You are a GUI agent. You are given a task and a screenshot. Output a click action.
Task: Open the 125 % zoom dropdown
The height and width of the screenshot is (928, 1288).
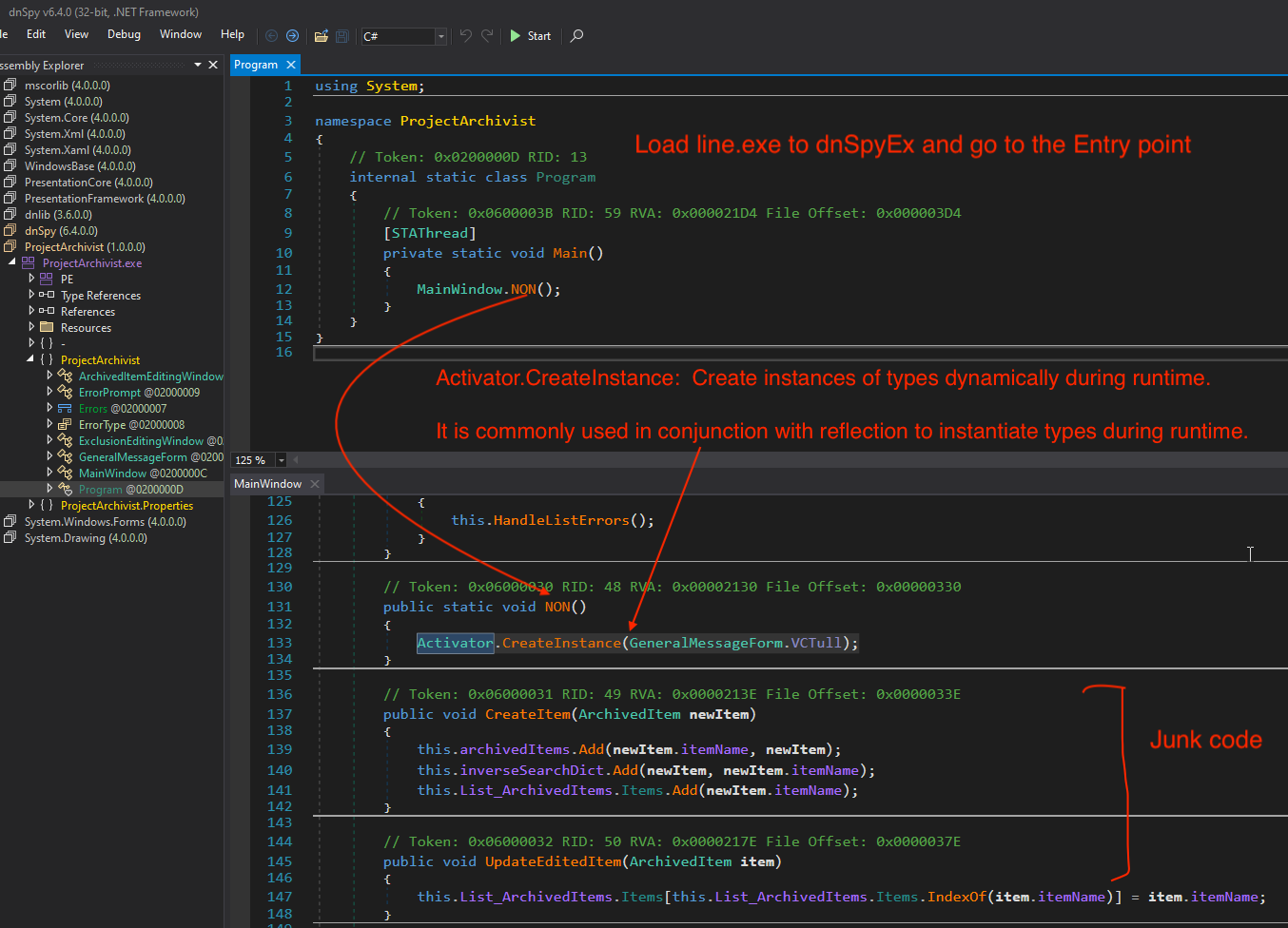(x=281, y=460)
